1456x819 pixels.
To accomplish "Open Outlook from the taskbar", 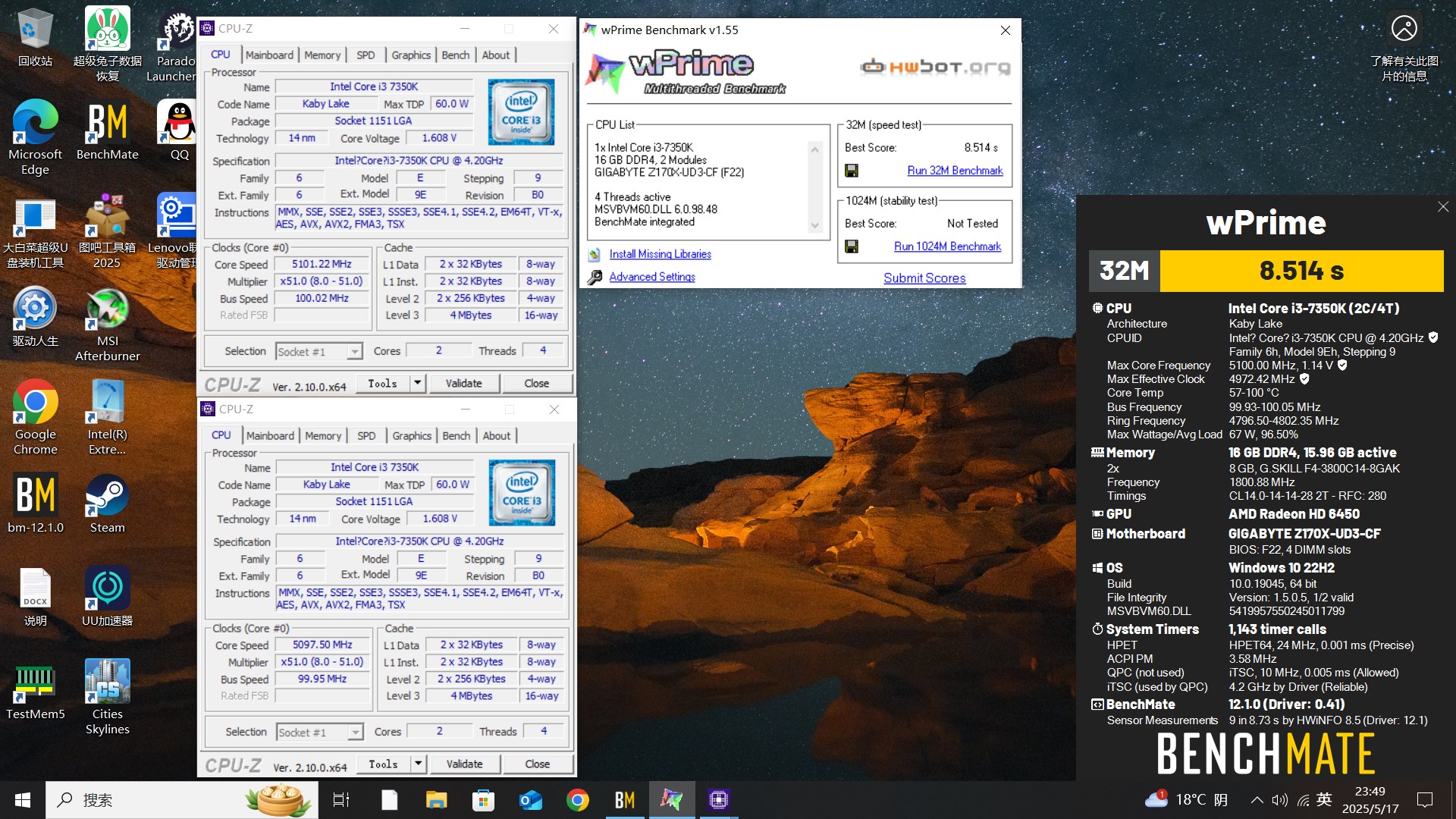I will (531, 799).
